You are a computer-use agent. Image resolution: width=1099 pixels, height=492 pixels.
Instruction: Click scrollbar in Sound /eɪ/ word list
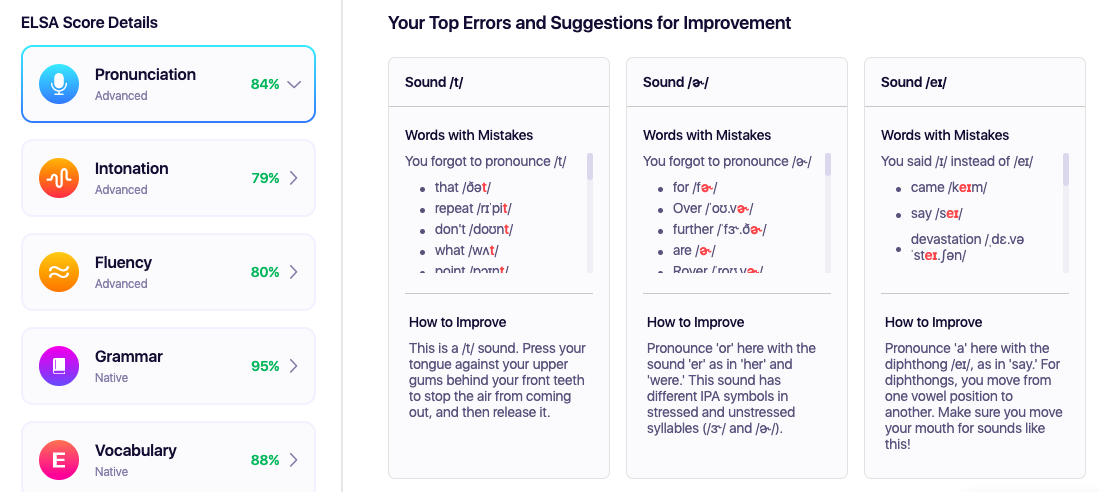1066,170
